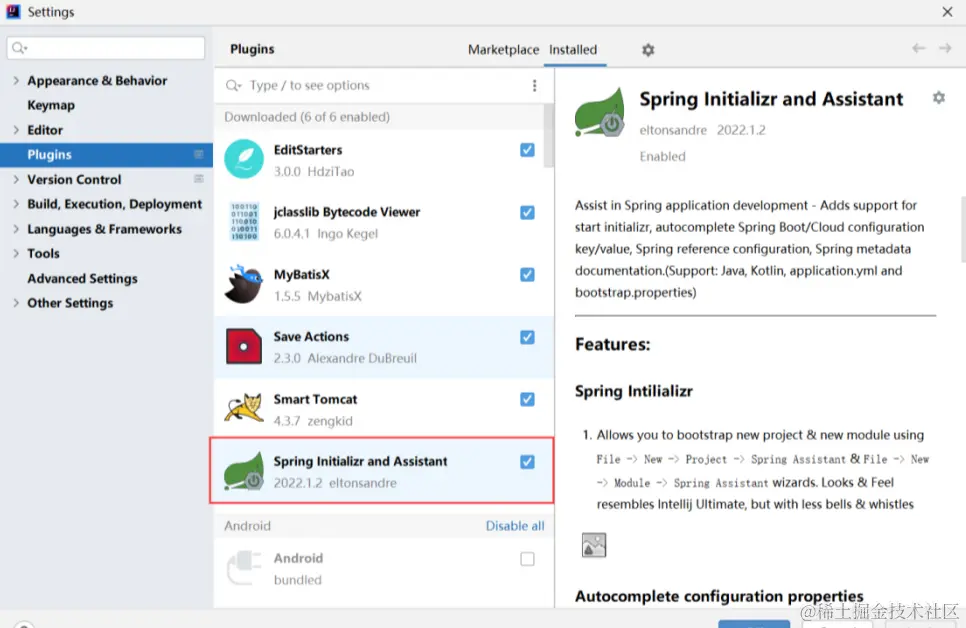The height and width of the screenshot is (628, 966).
Task: Click the Save Actions plugin icon
Action: point(244,346)
